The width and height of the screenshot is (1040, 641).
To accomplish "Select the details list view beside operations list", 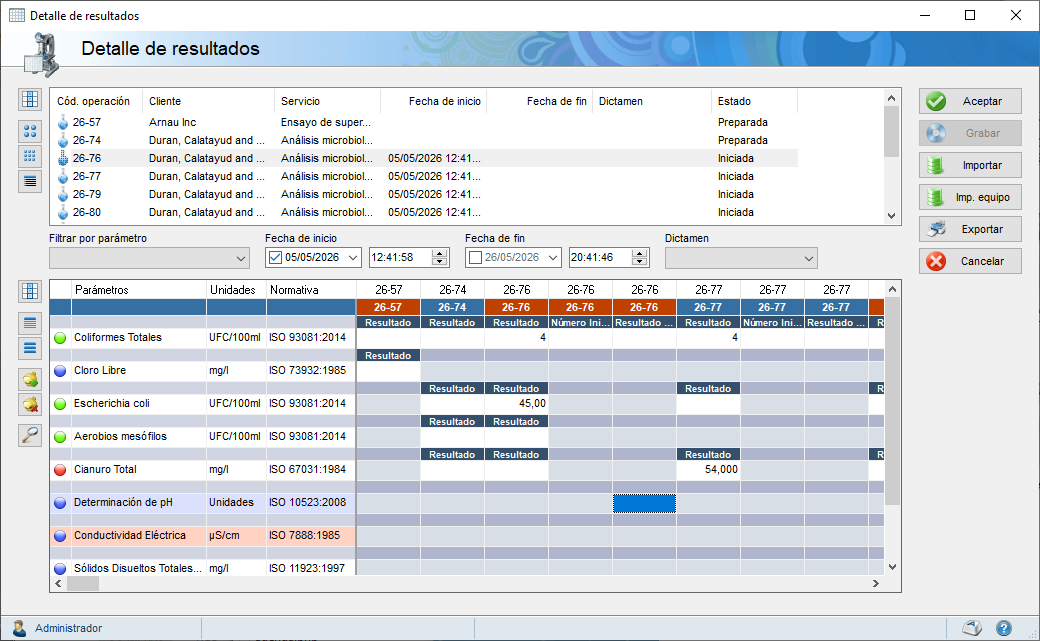I will (x=30, y=181).
